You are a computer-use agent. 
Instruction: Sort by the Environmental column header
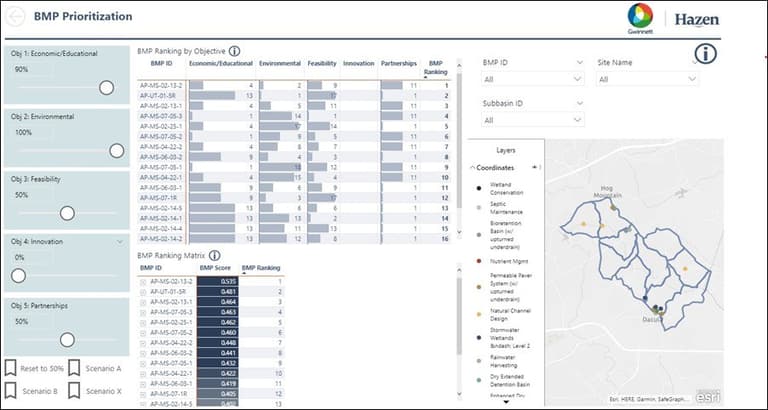[279, 63]
